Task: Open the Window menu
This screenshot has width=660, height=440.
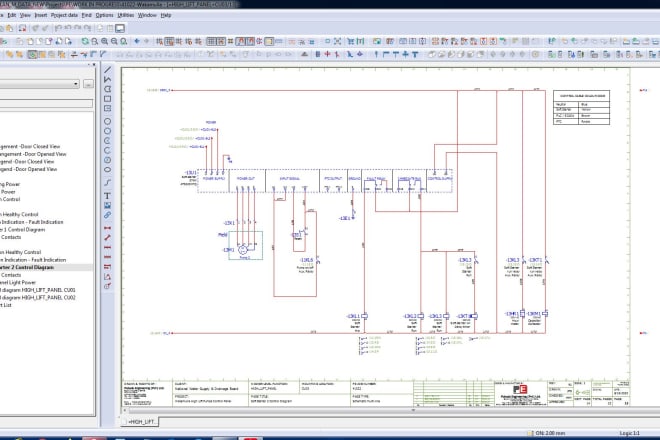Action: 147,15
